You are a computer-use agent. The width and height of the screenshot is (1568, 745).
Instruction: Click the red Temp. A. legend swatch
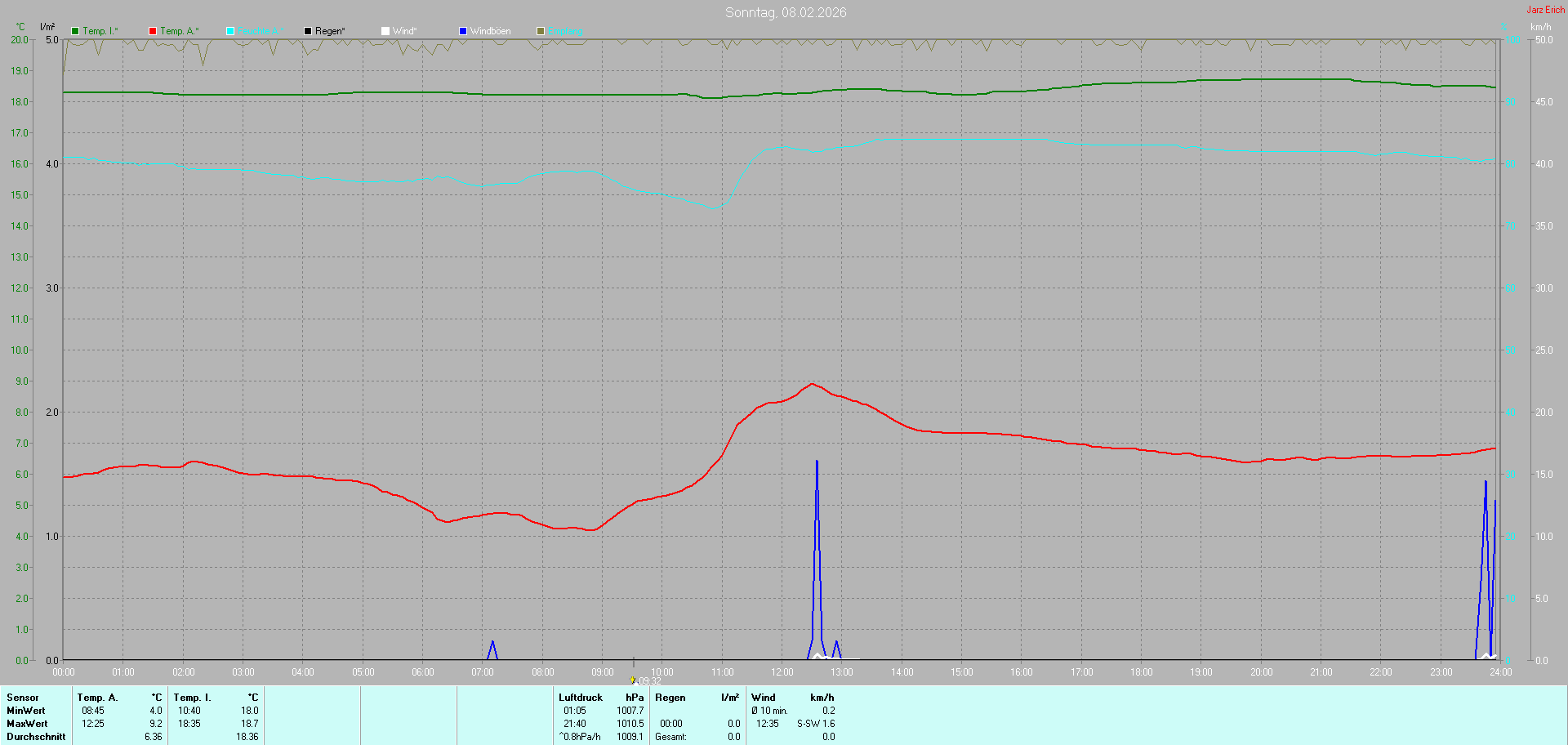(x=153, y=31)
